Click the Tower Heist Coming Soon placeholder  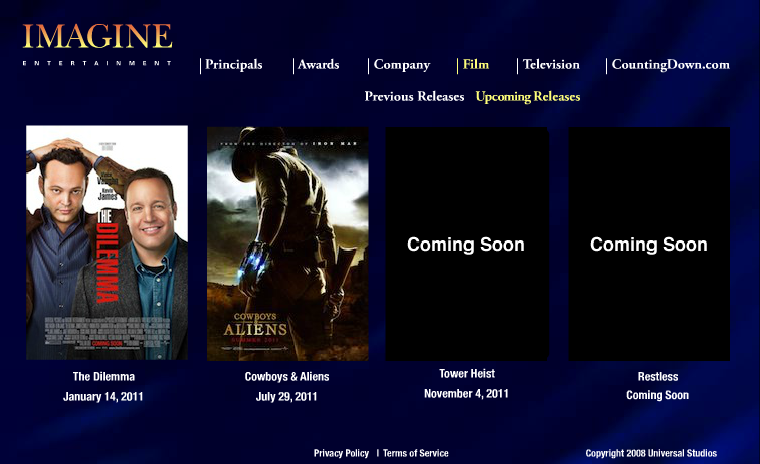pyautogui.click(x=467, y=244)
